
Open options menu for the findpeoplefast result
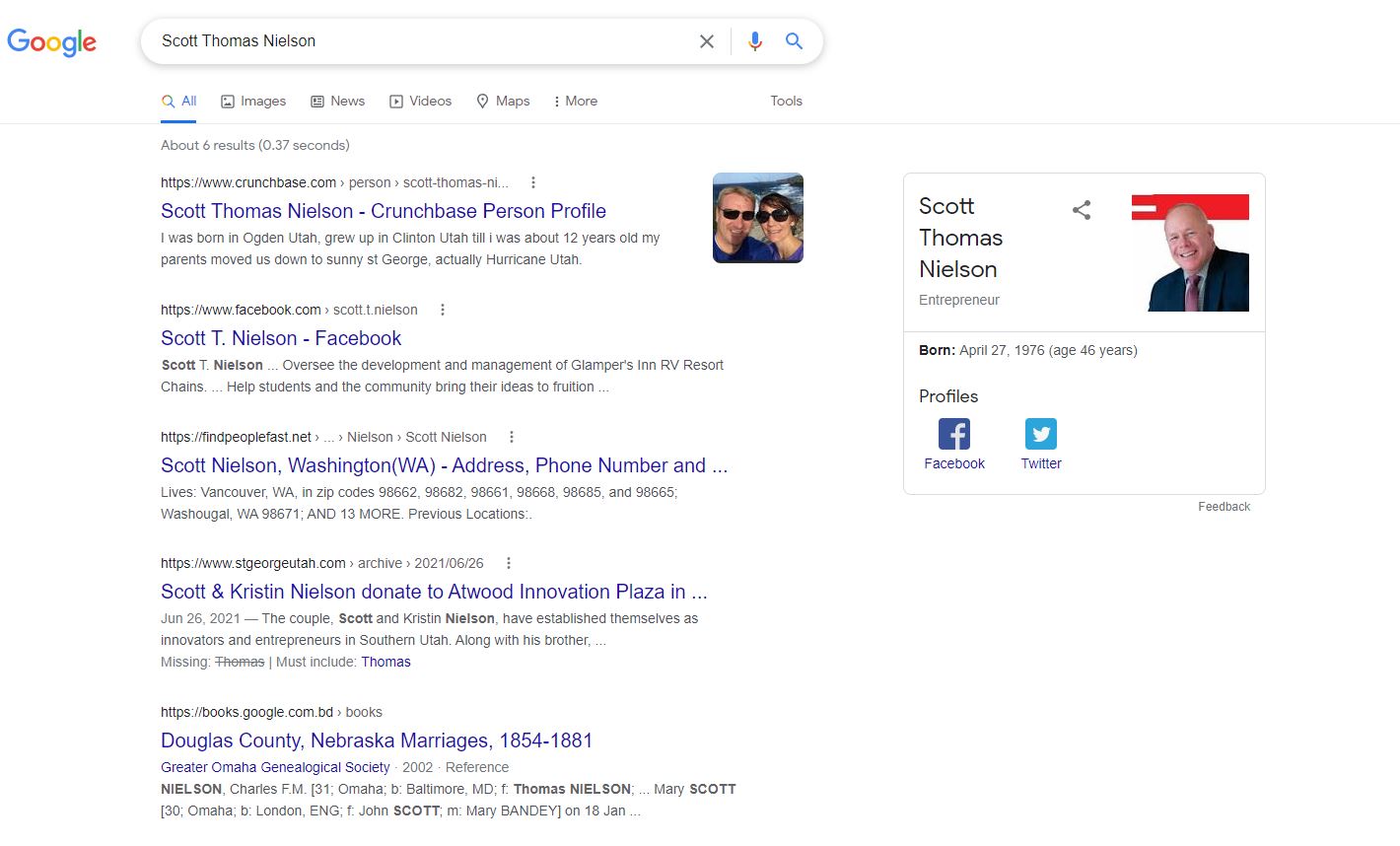pyautogui.click(x=512, y=437)
